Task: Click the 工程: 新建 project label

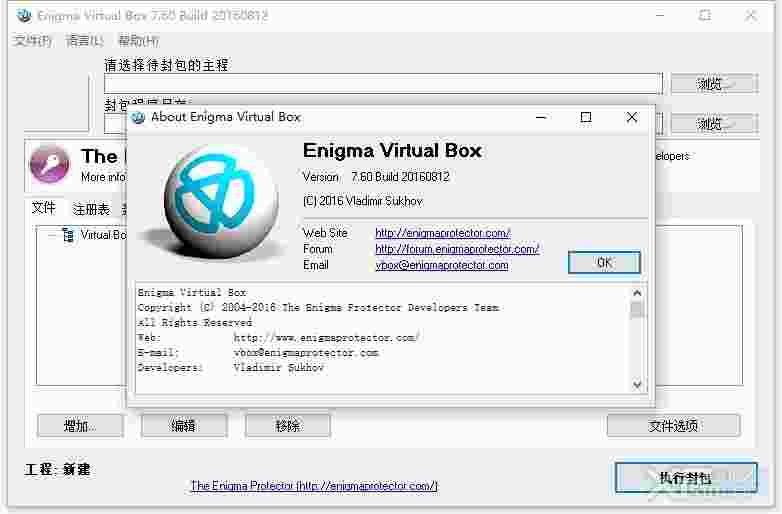Action: [x=57, y=469]
